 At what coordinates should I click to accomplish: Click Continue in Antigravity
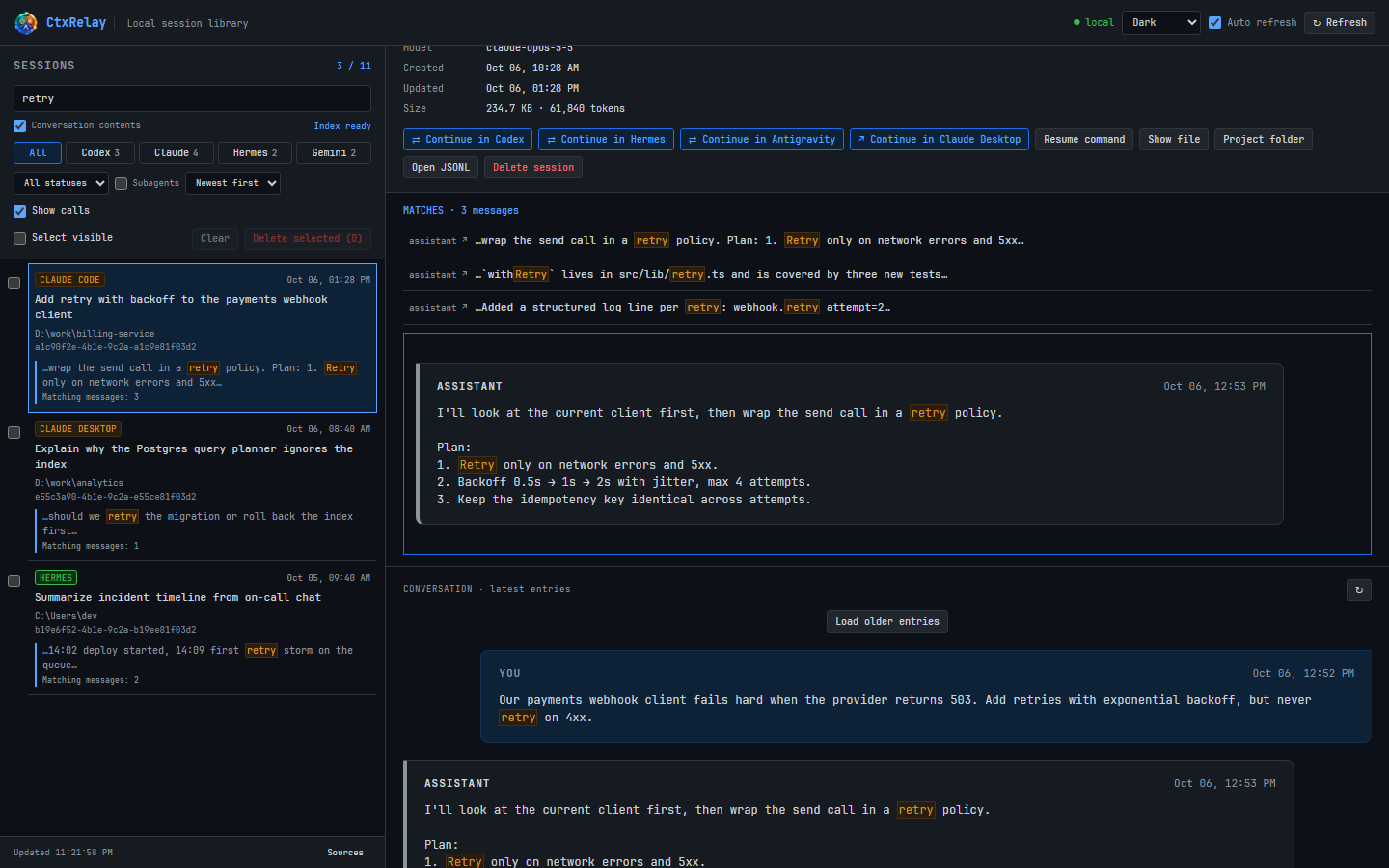pyautogui.click(x=762, y=140)
